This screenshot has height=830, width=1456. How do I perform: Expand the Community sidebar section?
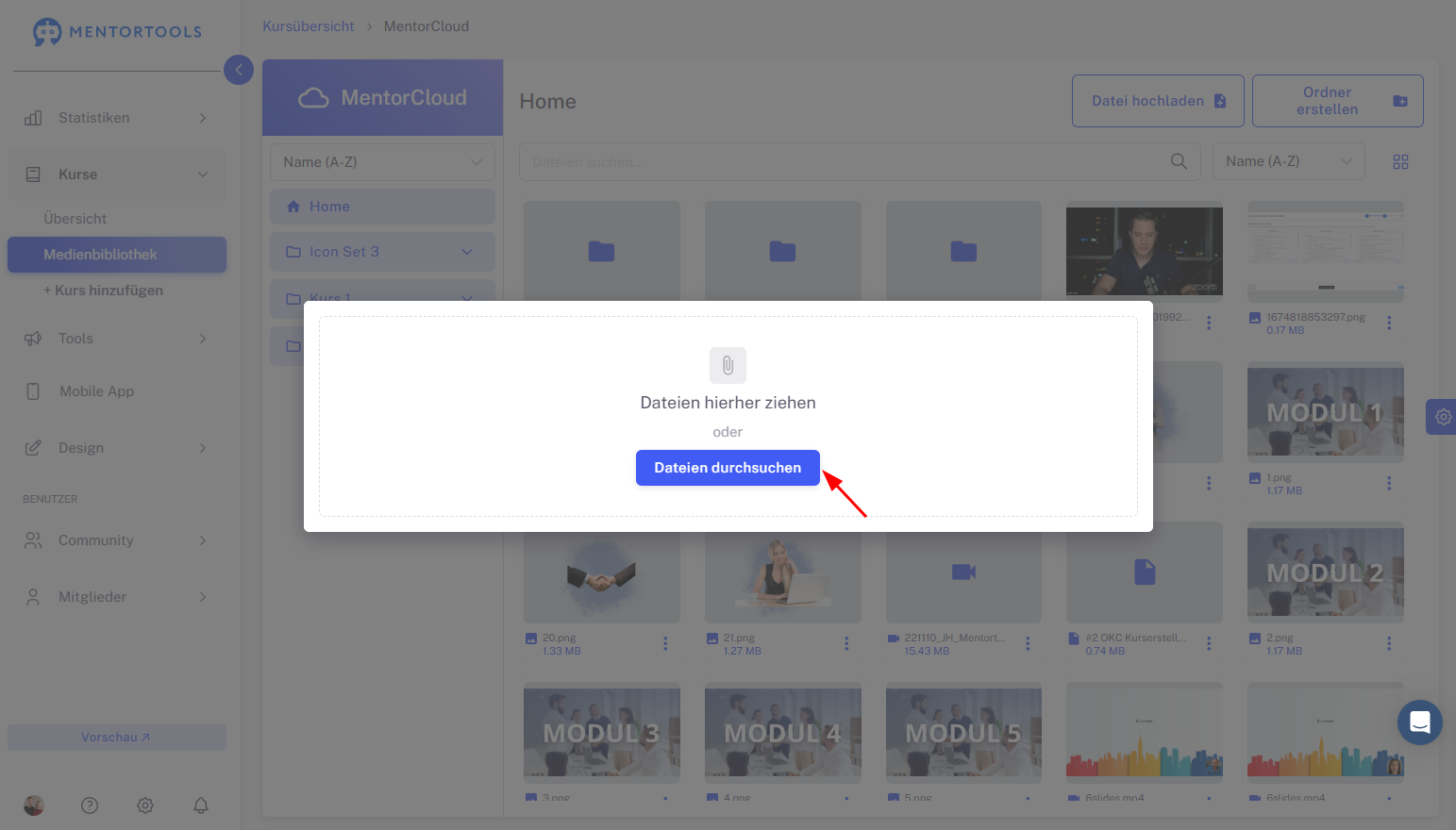203,540
